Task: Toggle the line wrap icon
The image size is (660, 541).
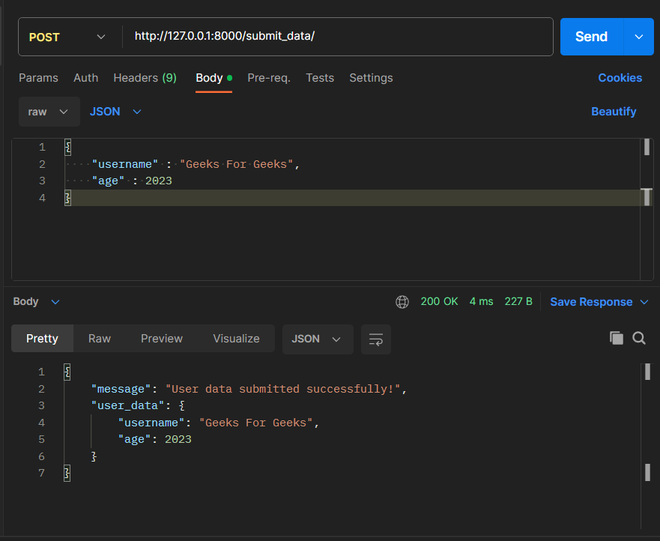Action: (x=376, y=339)
